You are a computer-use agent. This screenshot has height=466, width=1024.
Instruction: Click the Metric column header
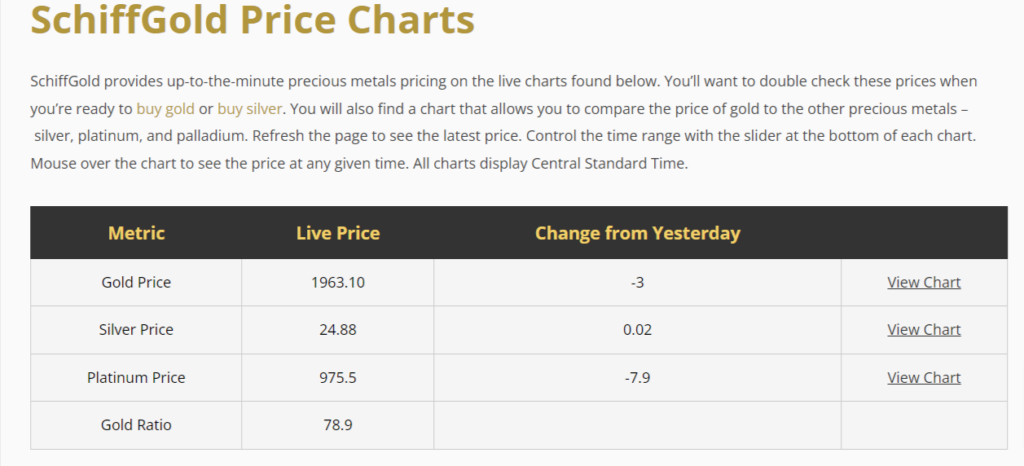tap(136, 233)
